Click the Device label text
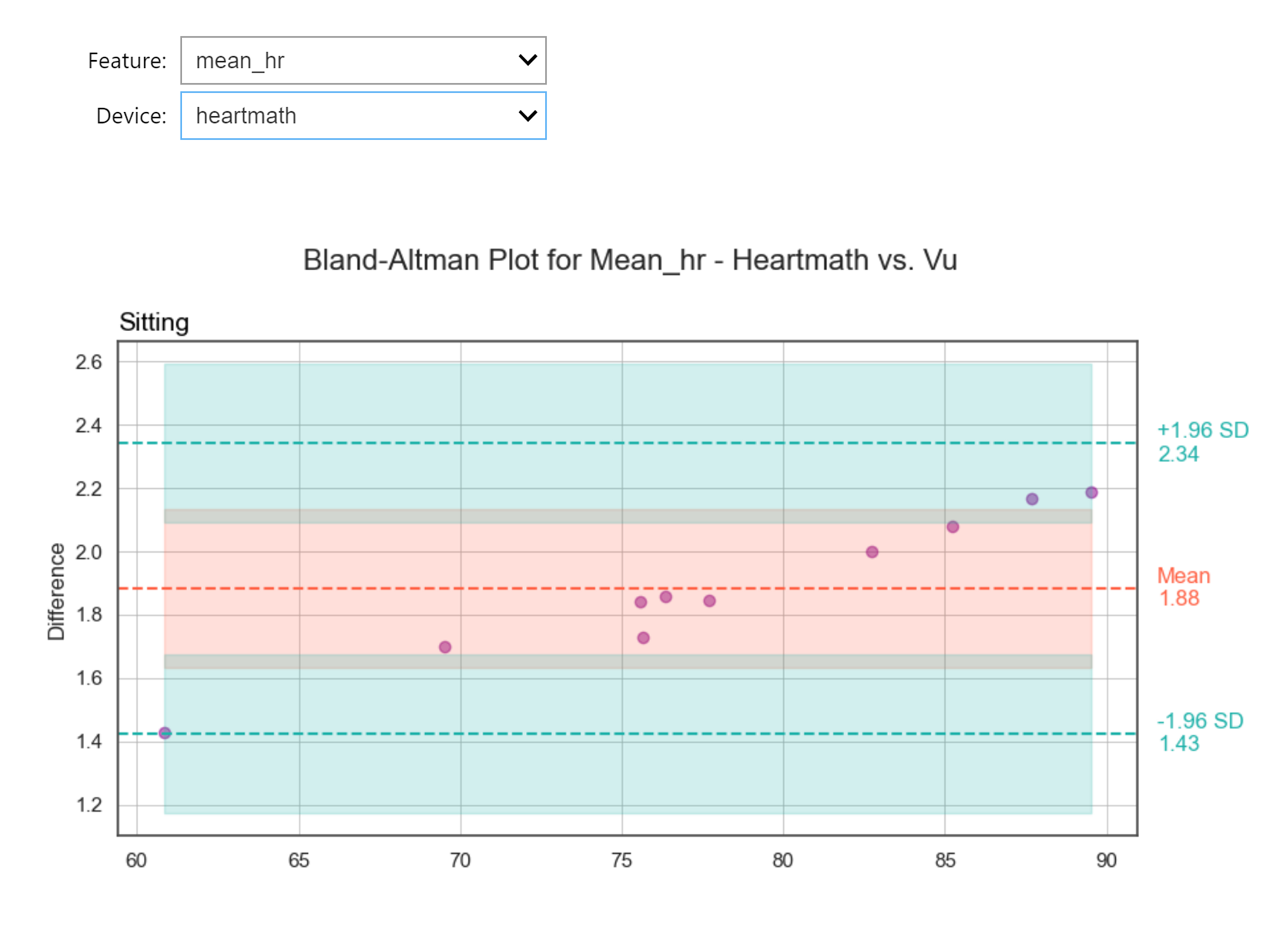This screenshot has height=926, width=1288. [131, 116]
